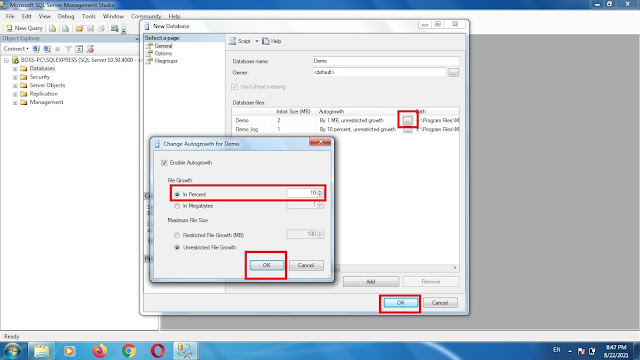The image size is (640, 360).
Task: Click the New Query toolbar button
Action: click(x=24, y=28)
